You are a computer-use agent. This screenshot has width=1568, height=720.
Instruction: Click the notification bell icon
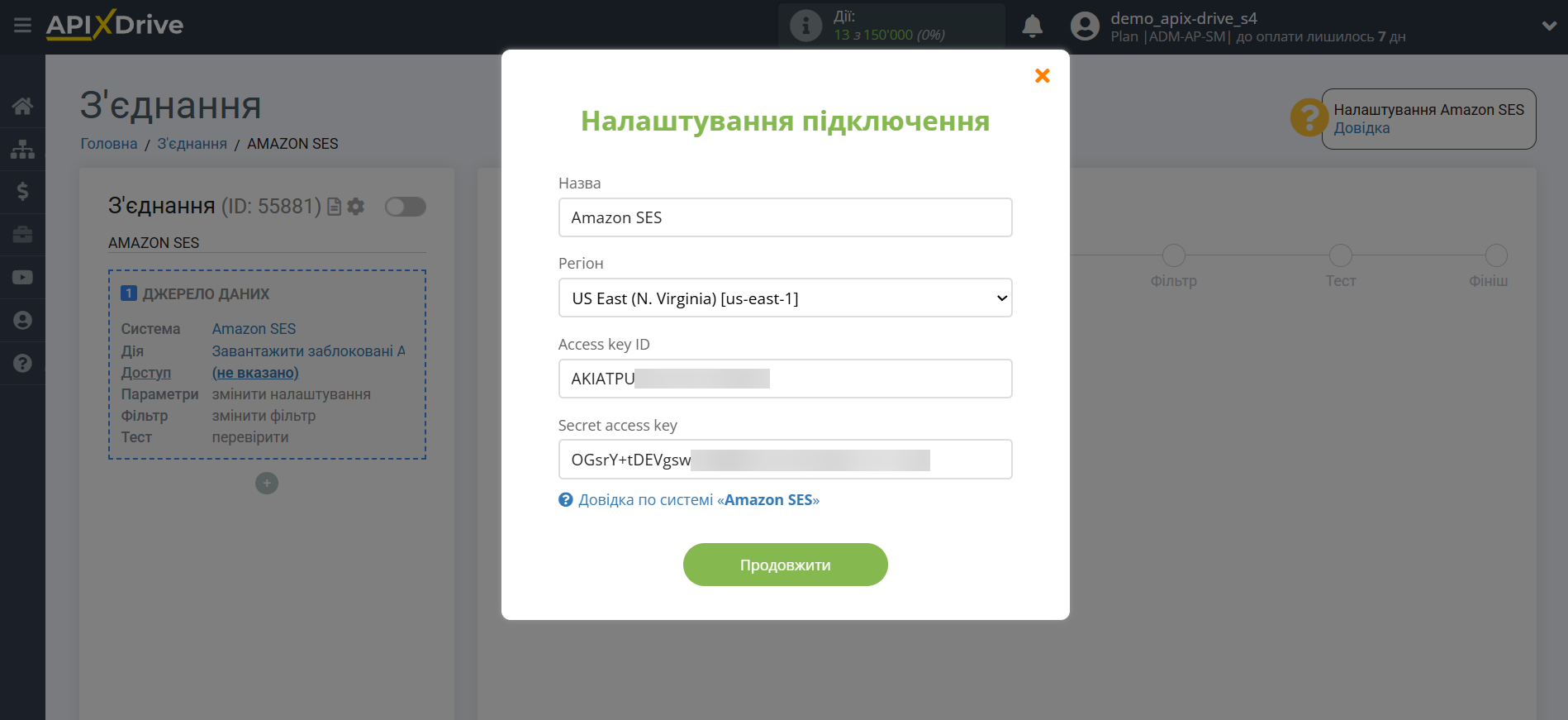click(1032, 26)
